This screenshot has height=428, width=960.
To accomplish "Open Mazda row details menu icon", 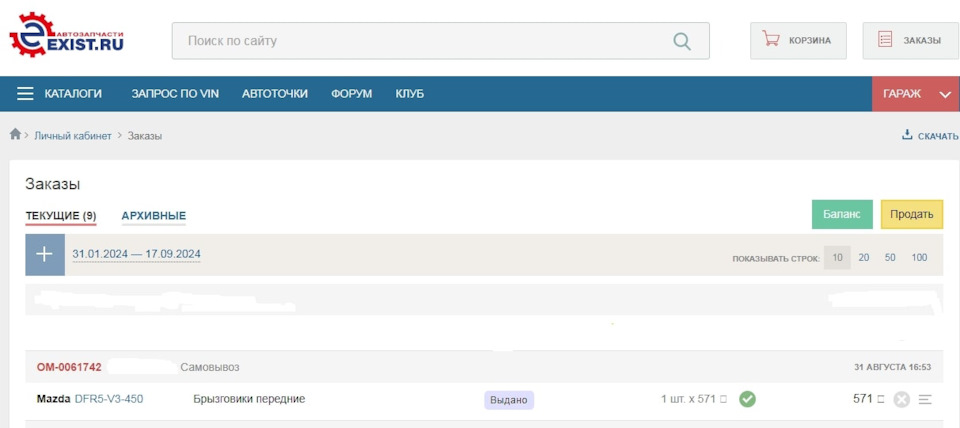I will coord(925,400).
